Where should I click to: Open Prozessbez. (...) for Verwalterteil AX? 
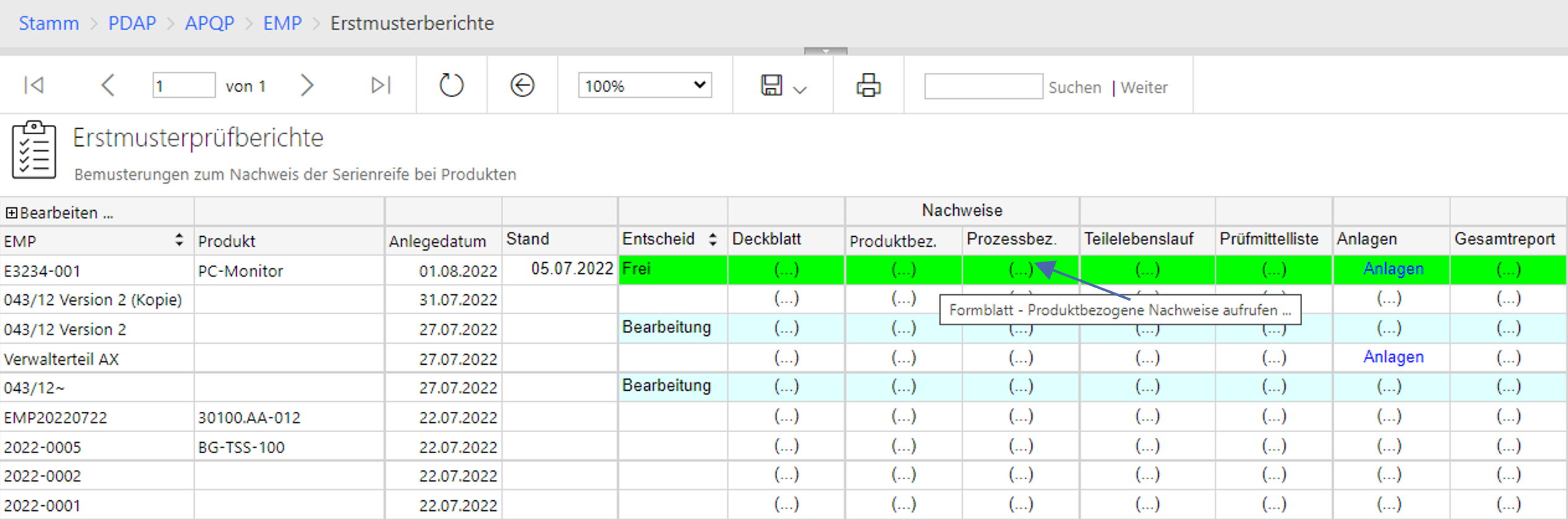[1021, 357]
